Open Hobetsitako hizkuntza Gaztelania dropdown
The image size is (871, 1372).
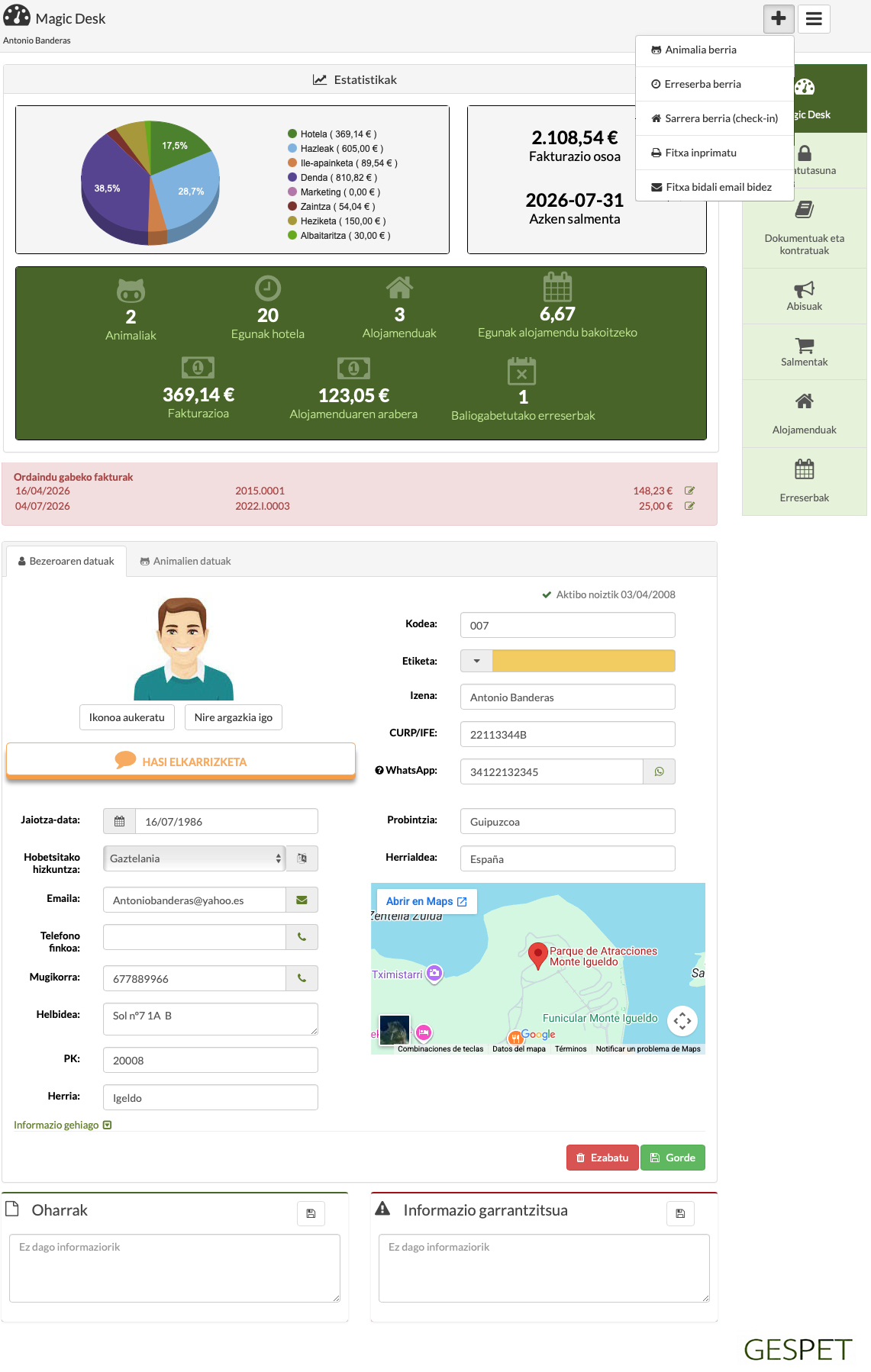tap(194, 858)
